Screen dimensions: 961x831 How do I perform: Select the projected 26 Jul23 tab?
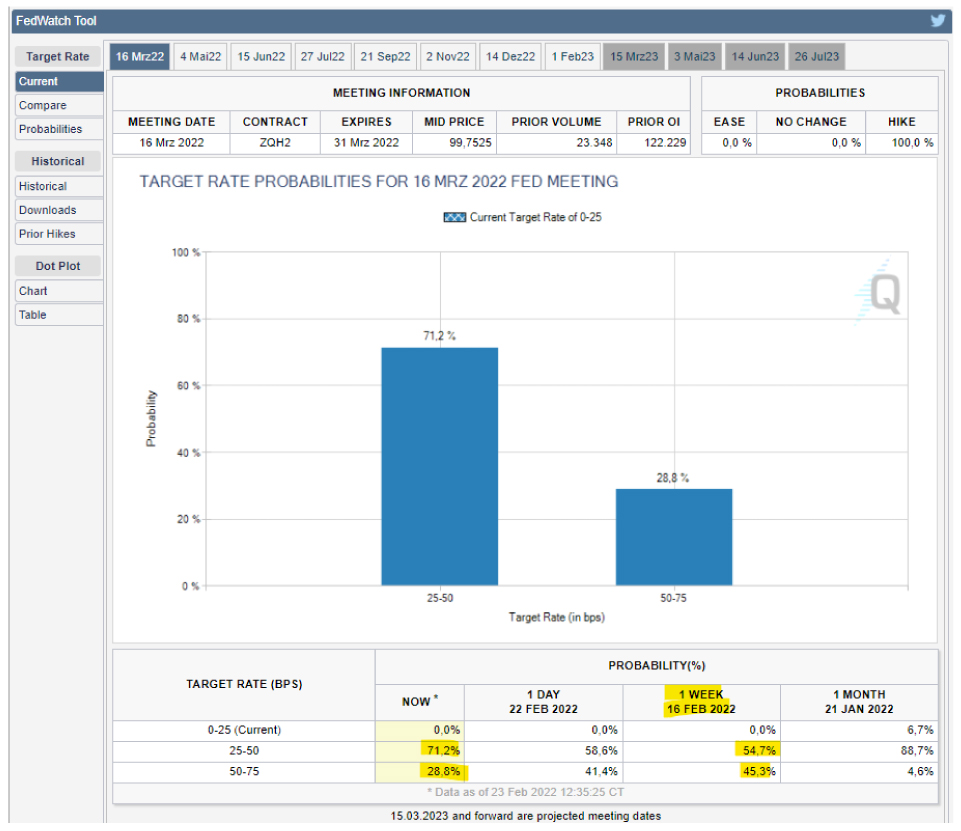point(815,57)
